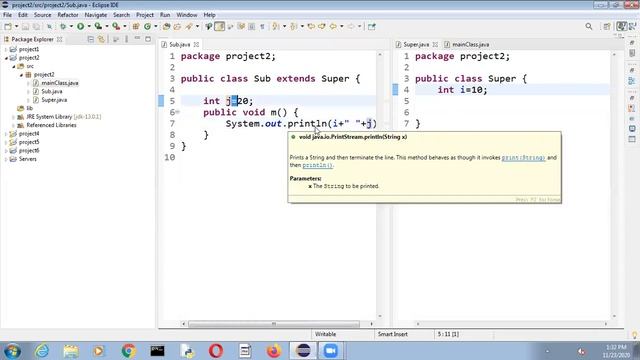Click the Search flashlight toolbar icon

pos(189,27)
